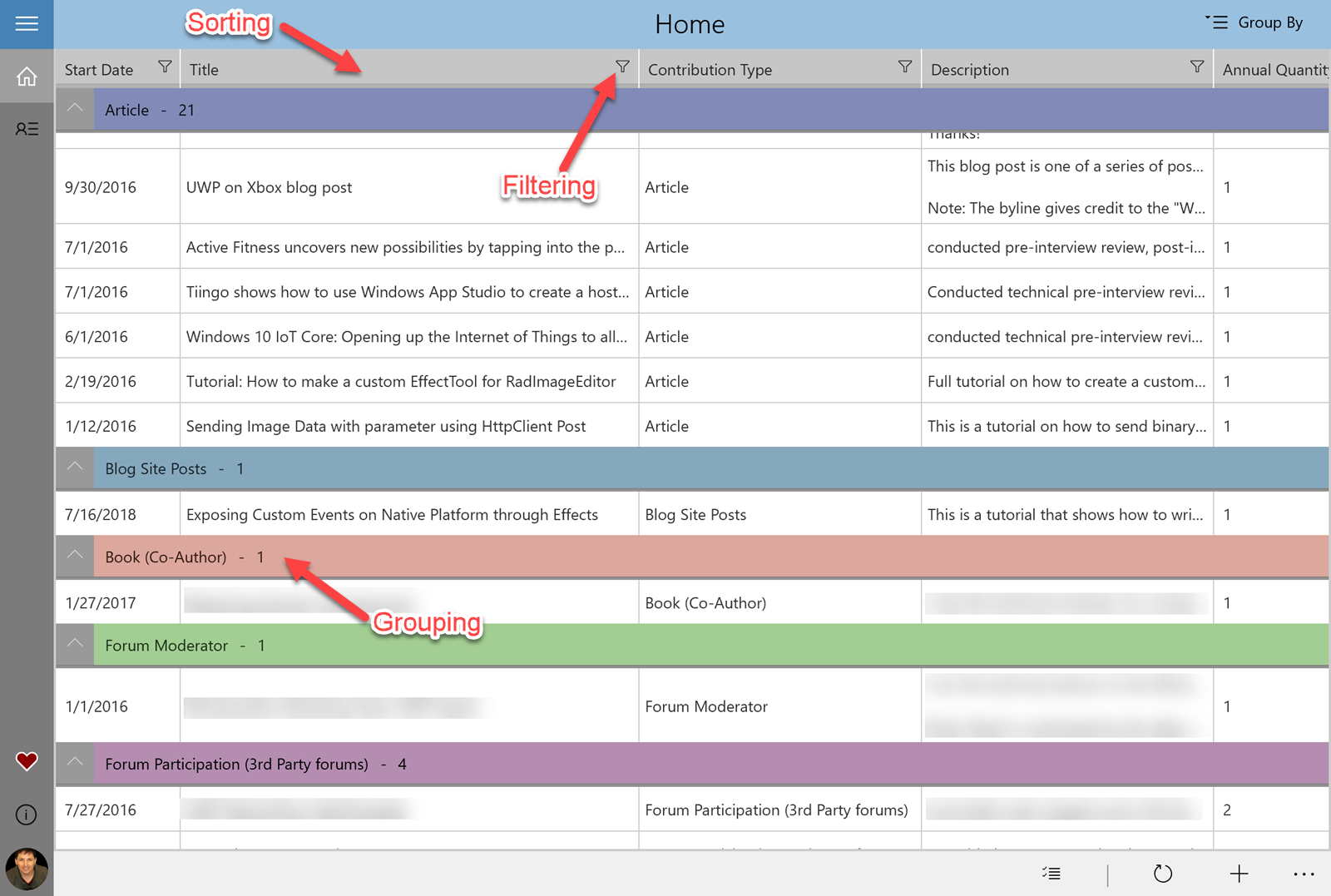Click the heart favorites icon
This screenshot has height=896, width=1331.
(x=26, y=762)
